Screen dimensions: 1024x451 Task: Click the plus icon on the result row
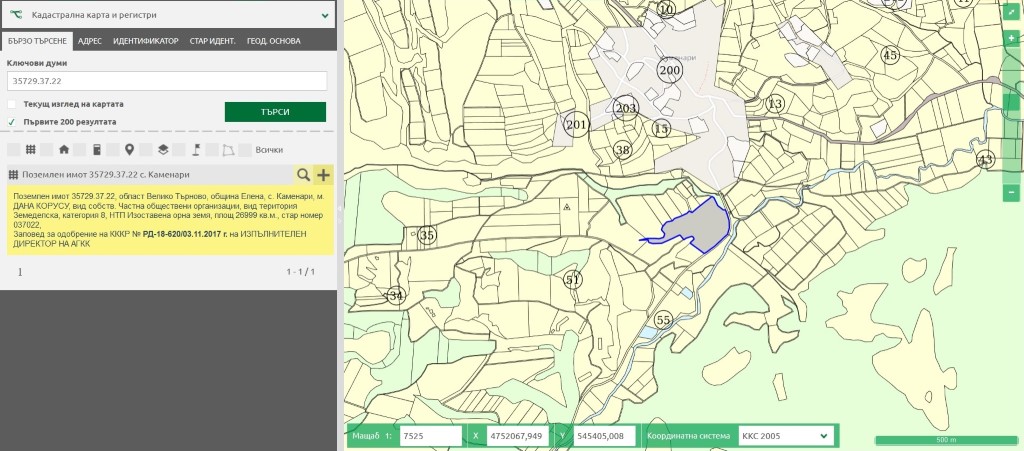coord(323,175)
